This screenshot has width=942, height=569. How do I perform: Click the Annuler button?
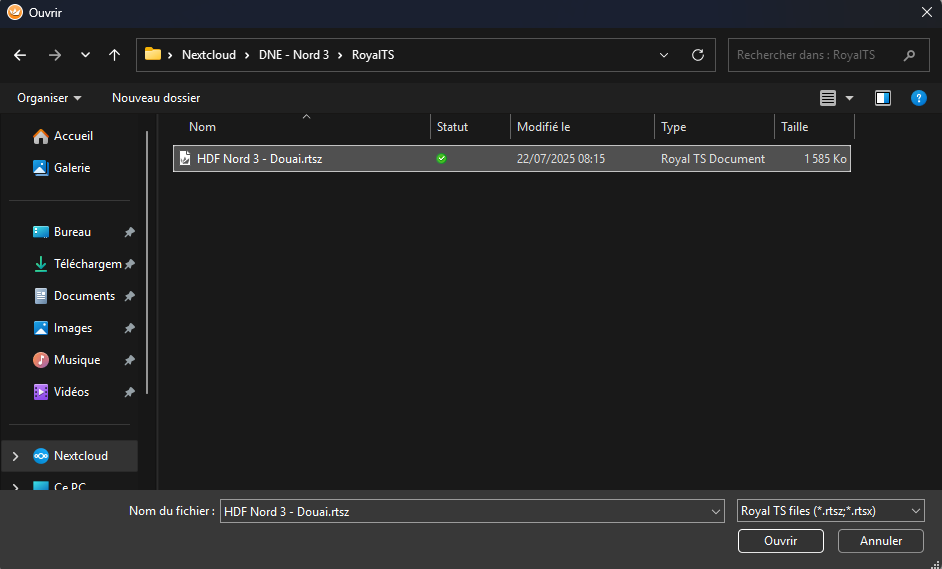[881, 541]
